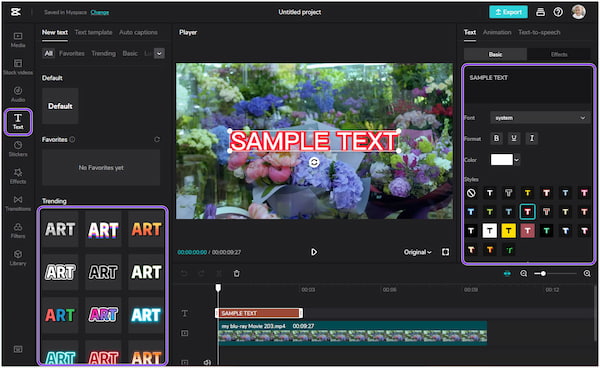
Task: Click the Export button
Action: (x=509, y=12)
